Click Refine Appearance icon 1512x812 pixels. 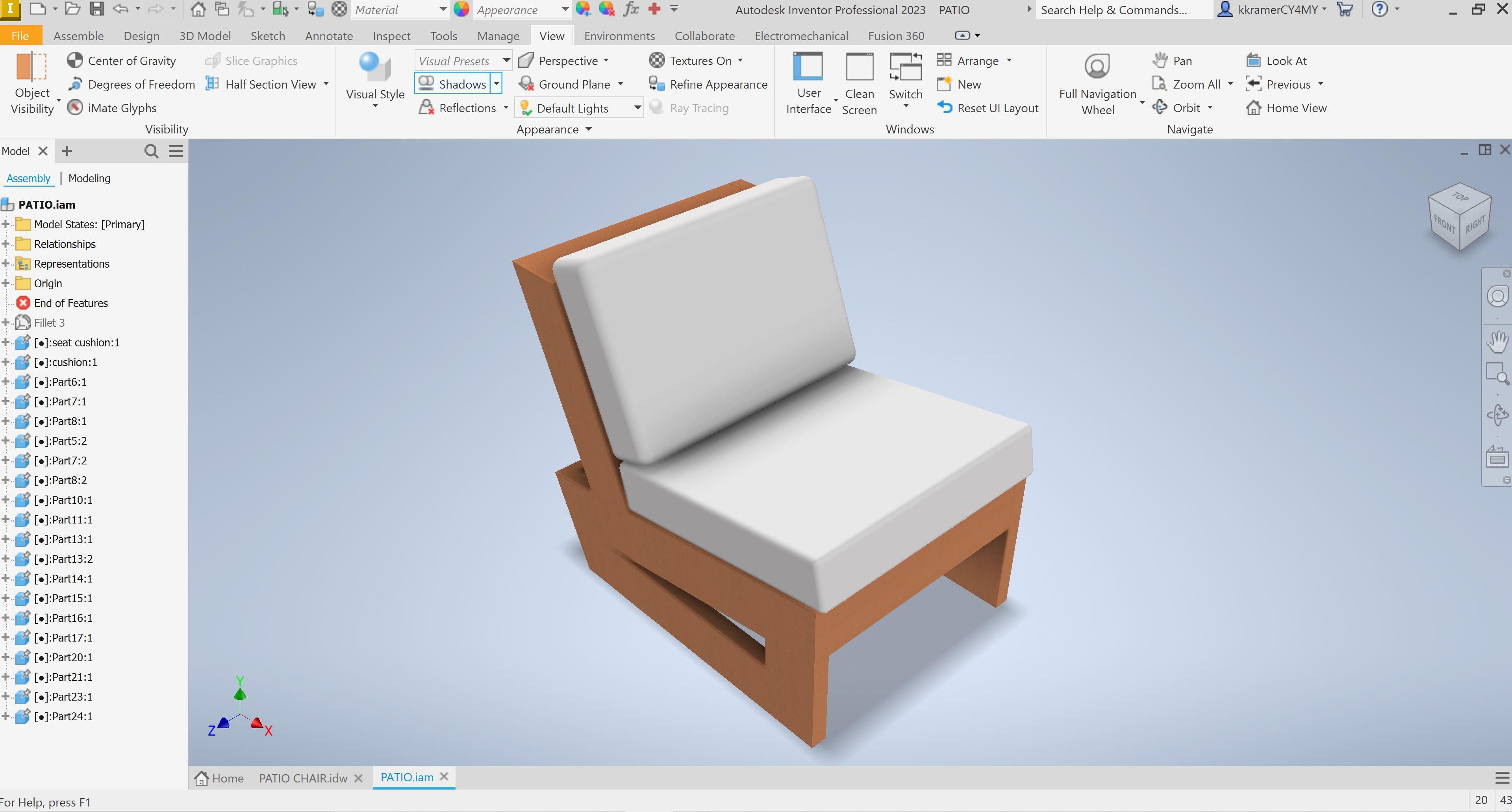(657, 85)
